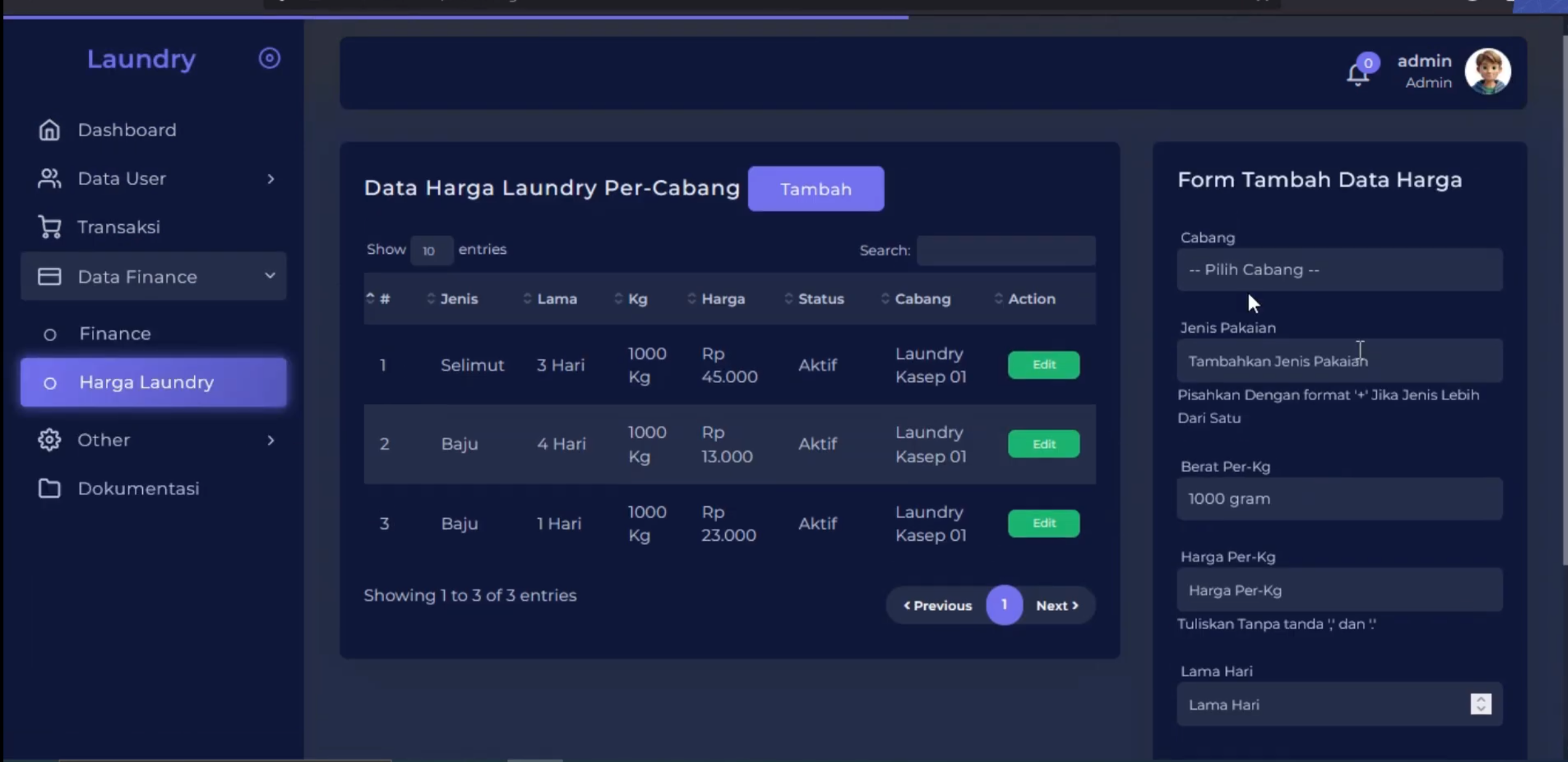Sort table by Action column
This screenshot has width=1568, height=762.
(1032, 299)
